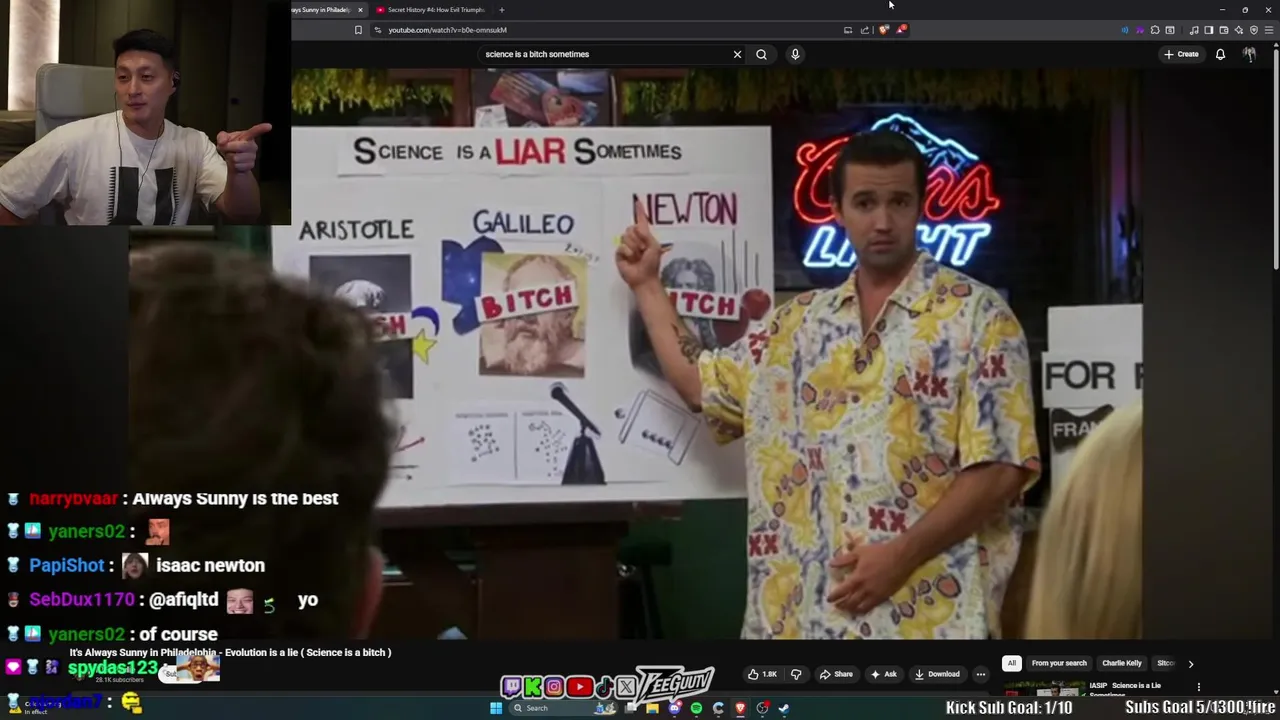Select the From your search chip

point(1059,663)
